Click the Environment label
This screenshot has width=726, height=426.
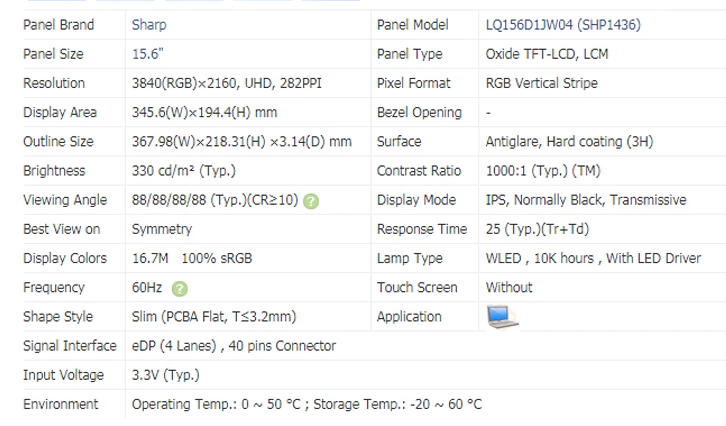pyautogui.click(x=61, y=404)
